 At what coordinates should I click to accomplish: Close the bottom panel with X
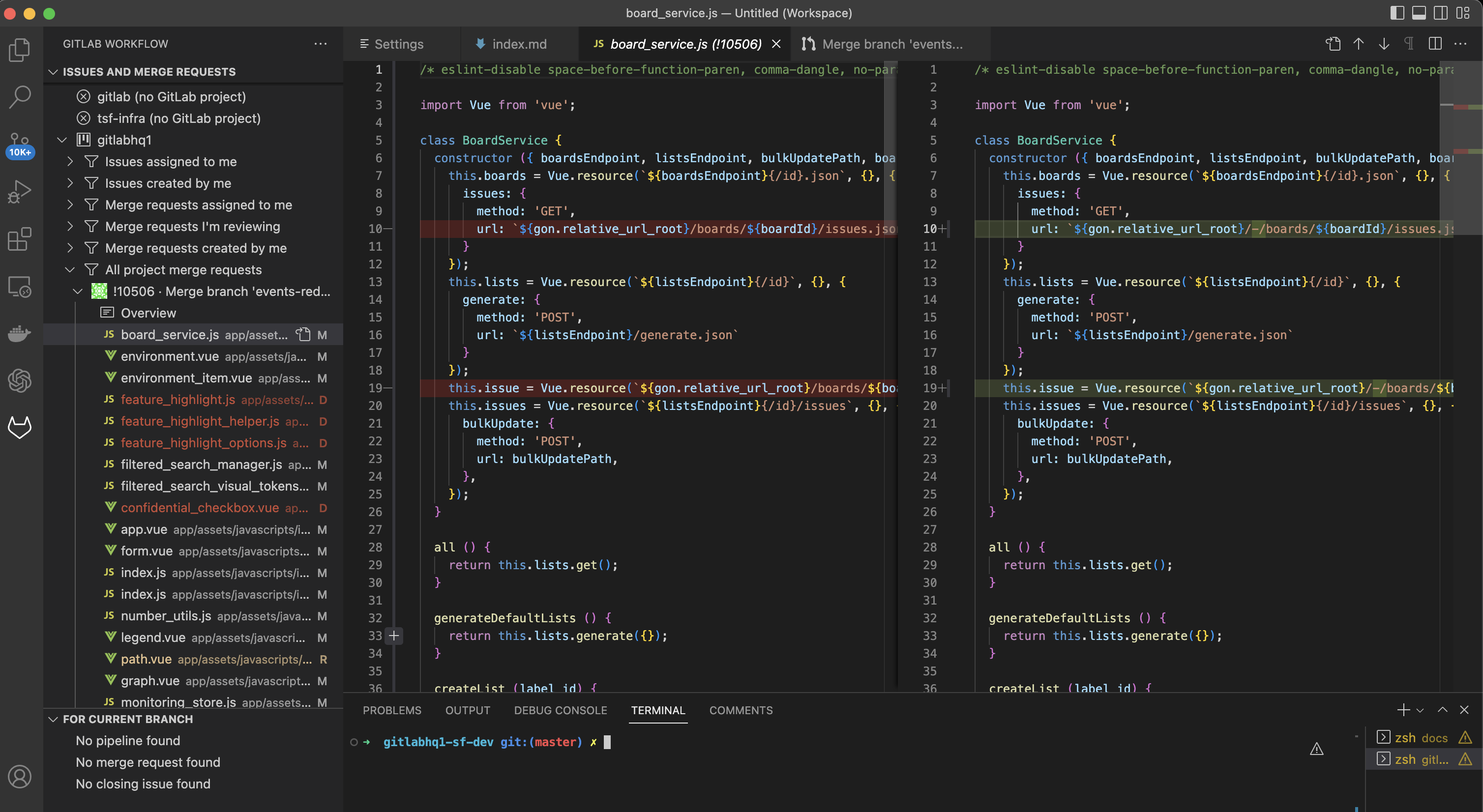tap(1465, 710)
